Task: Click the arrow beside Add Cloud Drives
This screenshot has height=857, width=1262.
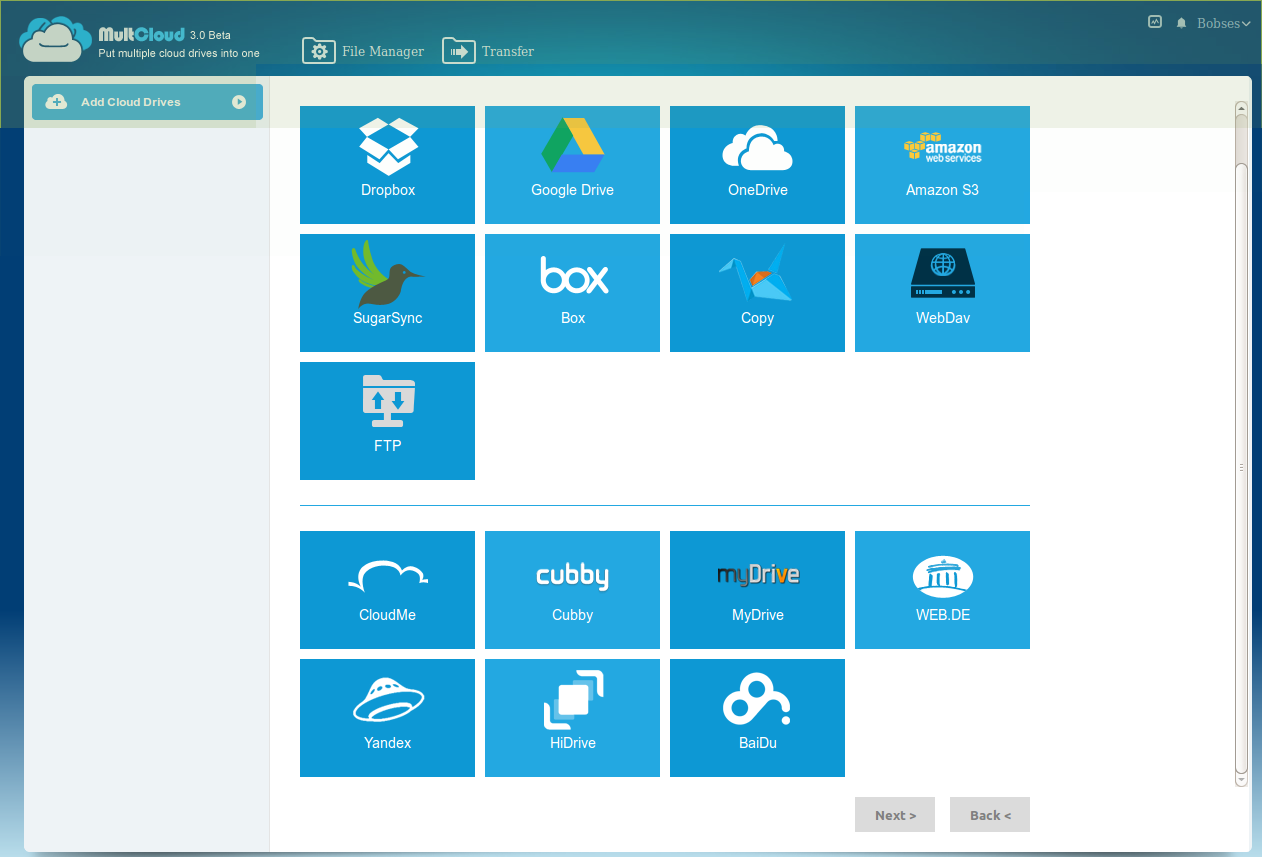Action: [x=239, y=102]
